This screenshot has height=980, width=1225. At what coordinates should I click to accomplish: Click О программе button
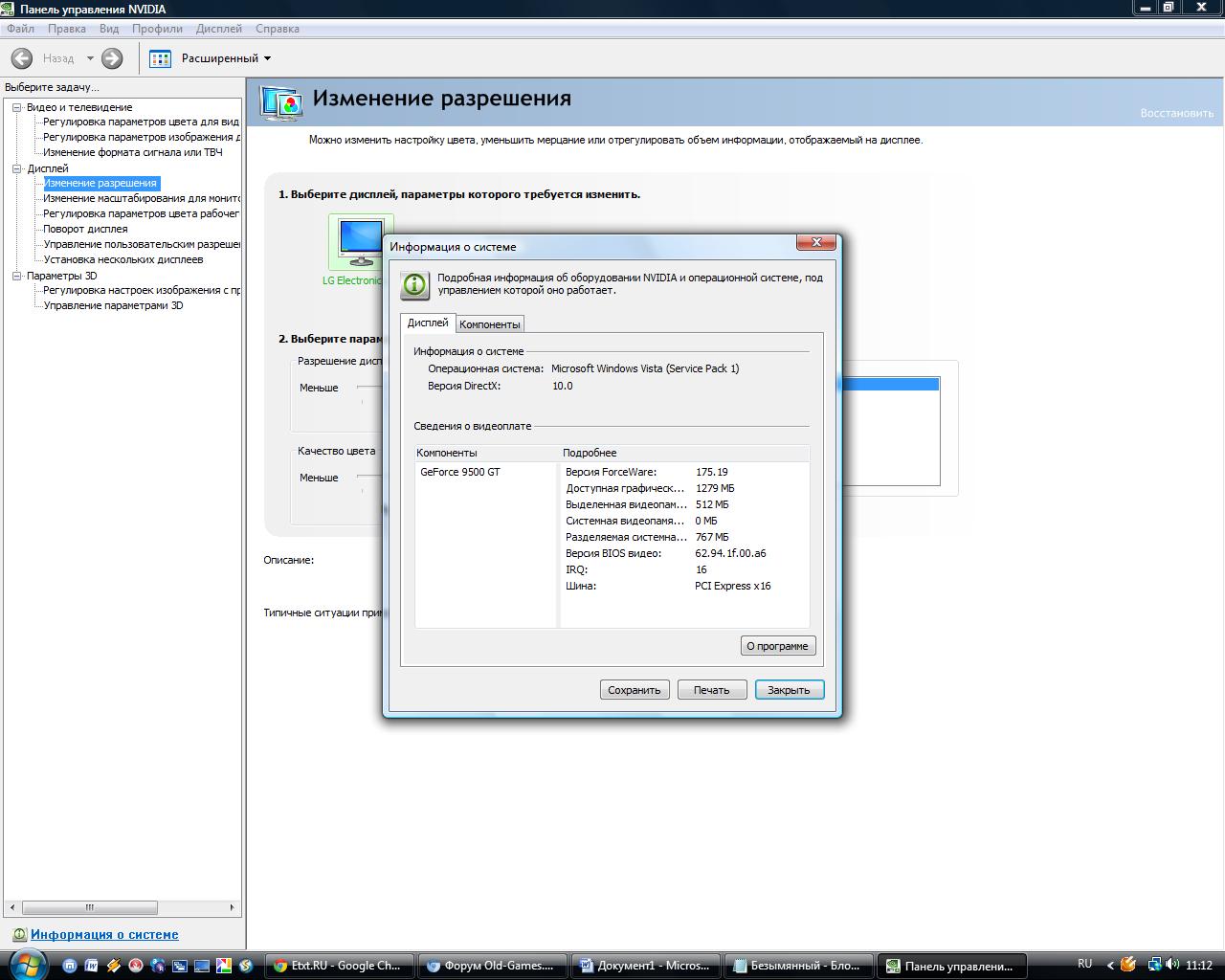pos(778,646)
